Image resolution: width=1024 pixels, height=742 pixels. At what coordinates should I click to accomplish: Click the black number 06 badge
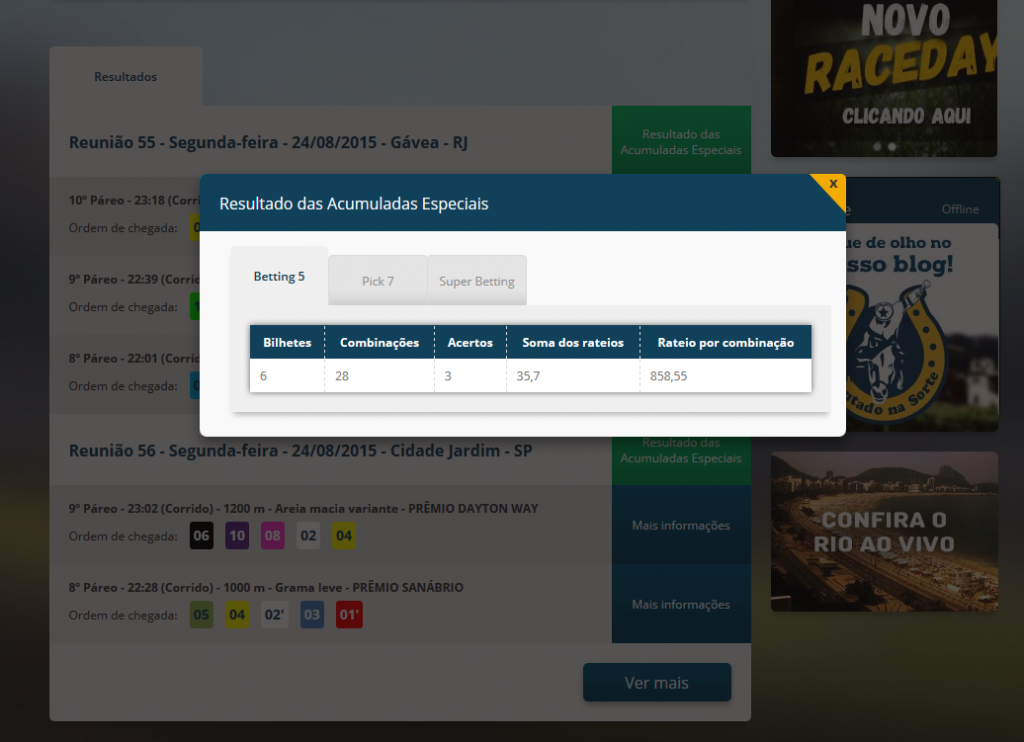[201, 536]
